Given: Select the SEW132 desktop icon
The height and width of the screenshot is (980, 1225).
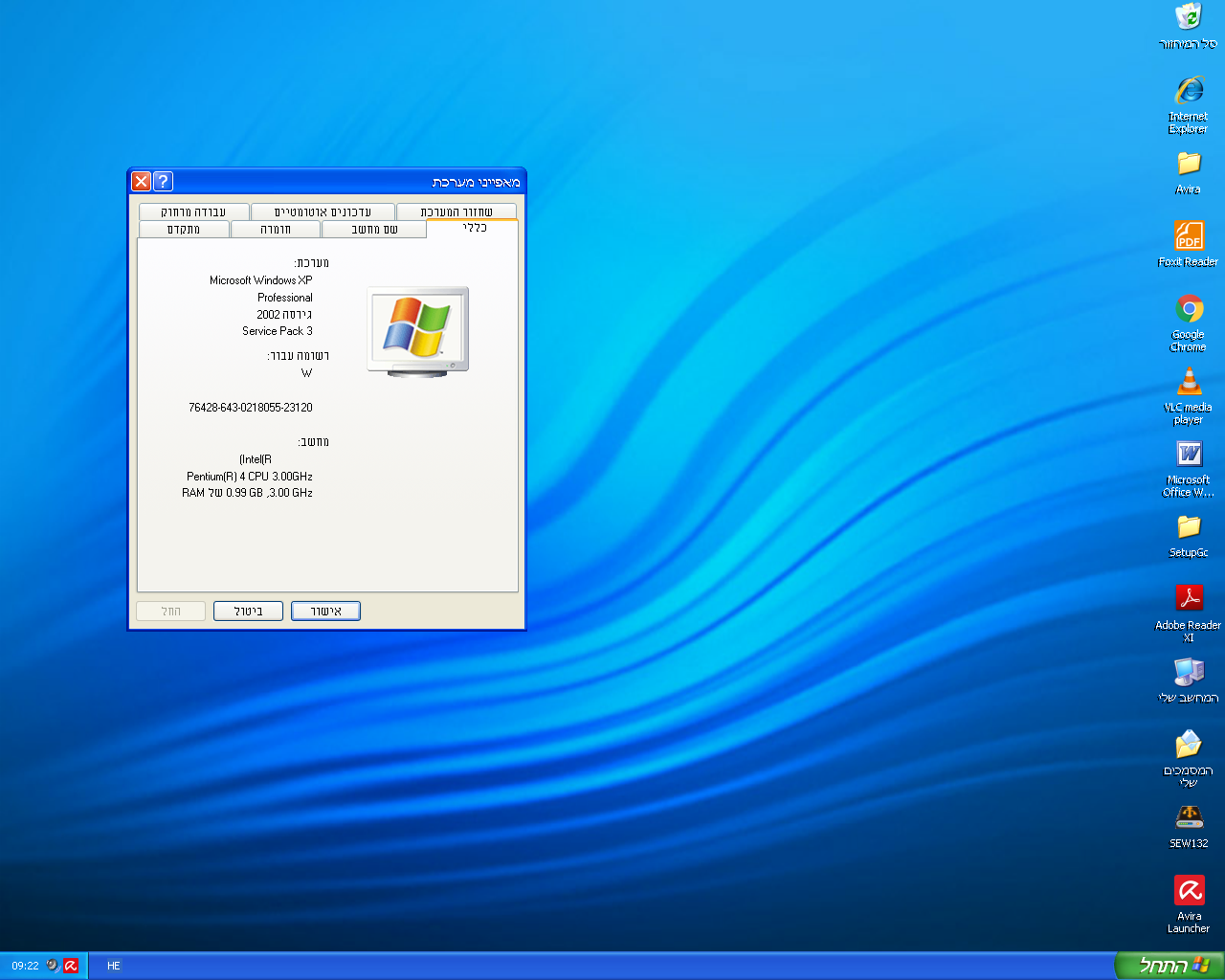Looking at the screenshot, I should pos(1188,827).
